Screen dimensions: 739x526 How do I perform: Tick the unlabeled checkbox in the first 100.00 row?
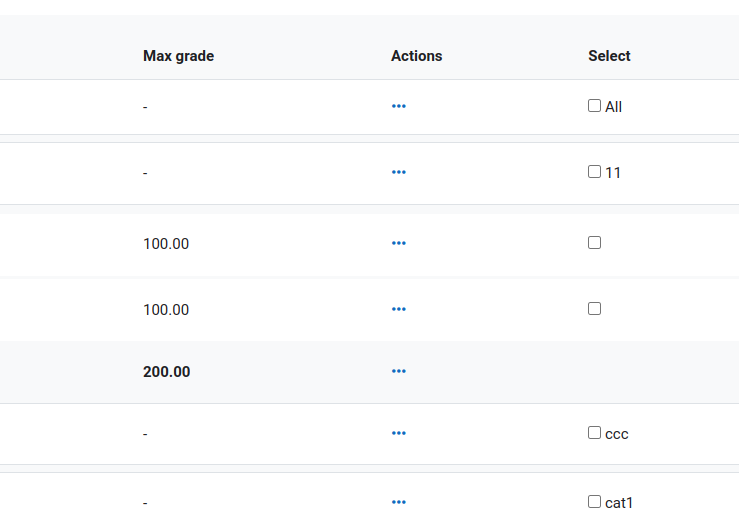tap(594, 243)
